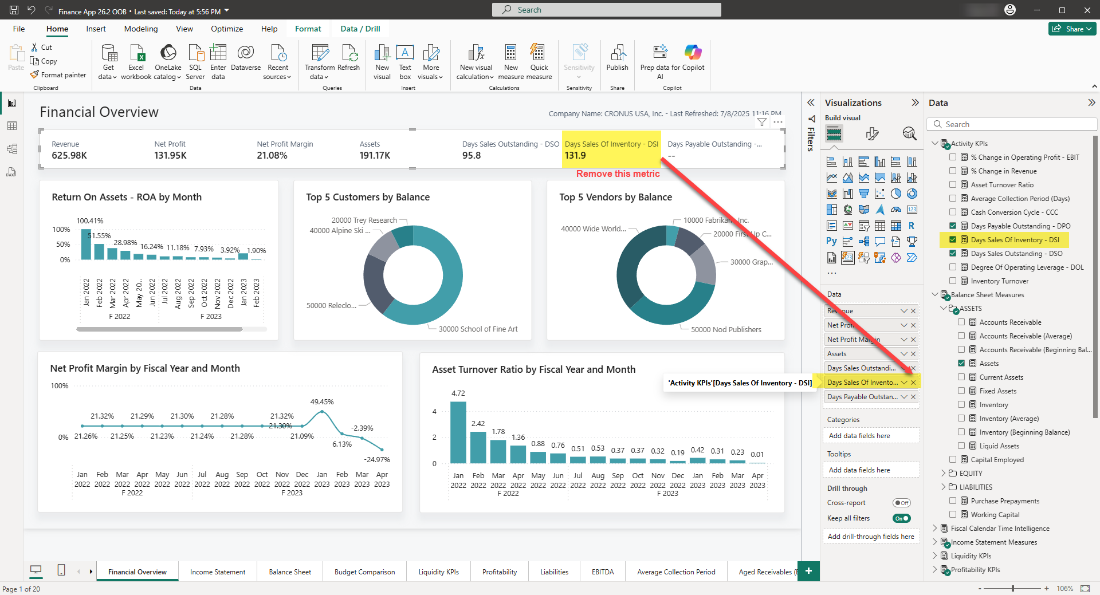Choose the Python visual (Py) icon
Screen dimensions: 1100x595
(x=831, y=241)
